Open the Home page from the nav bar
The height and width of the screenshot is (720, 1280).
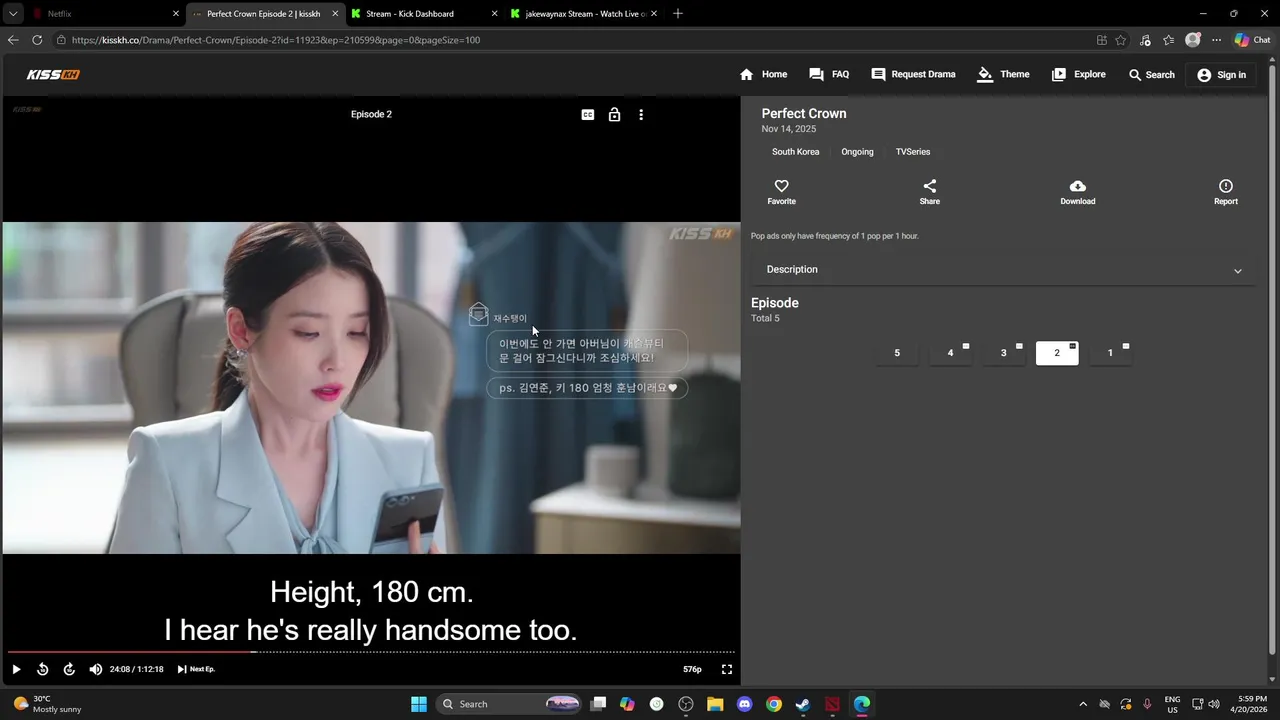(x=763, y=75)
